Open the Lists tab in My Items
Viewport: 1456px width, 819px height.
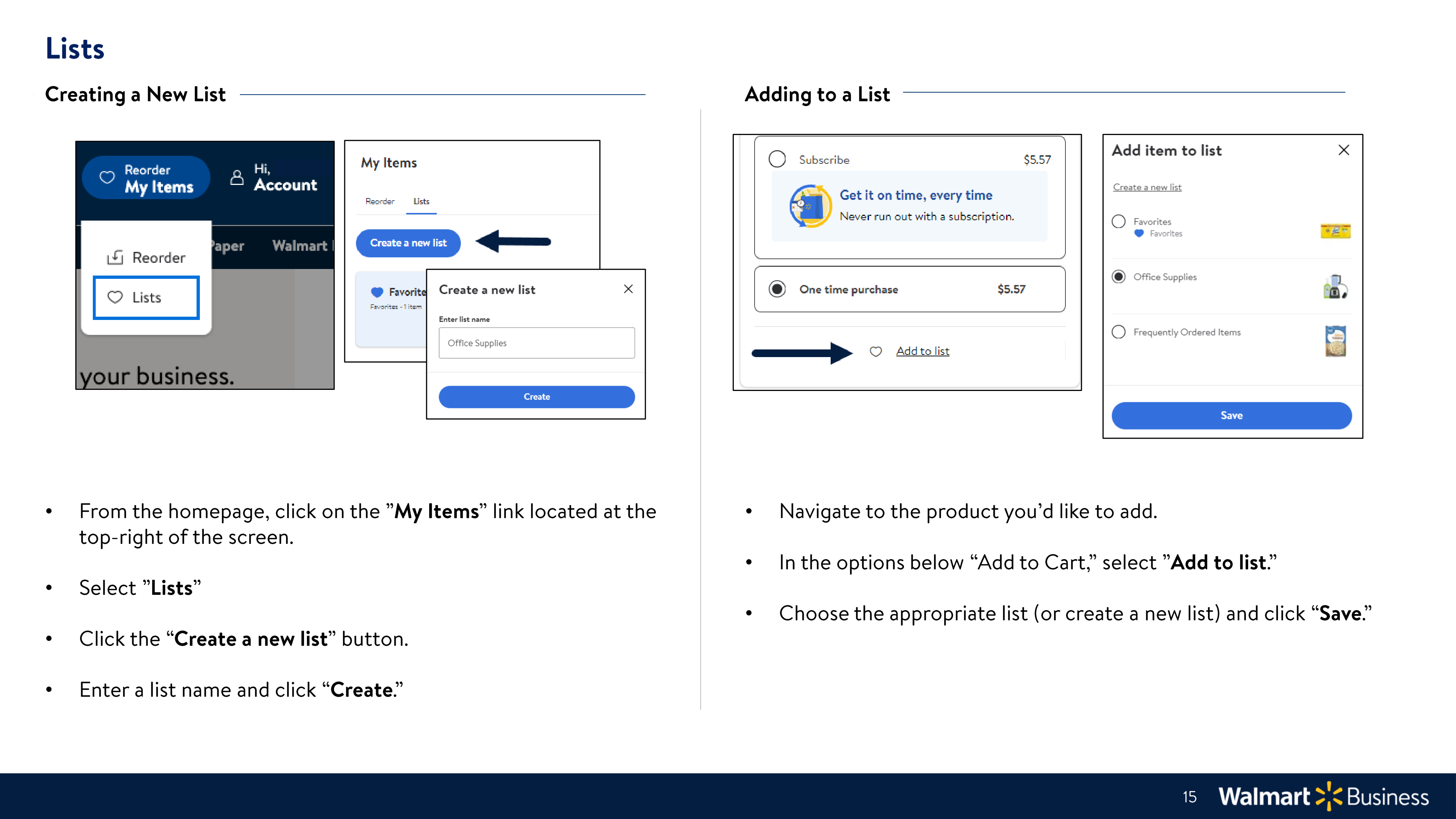tap(421, 201)
